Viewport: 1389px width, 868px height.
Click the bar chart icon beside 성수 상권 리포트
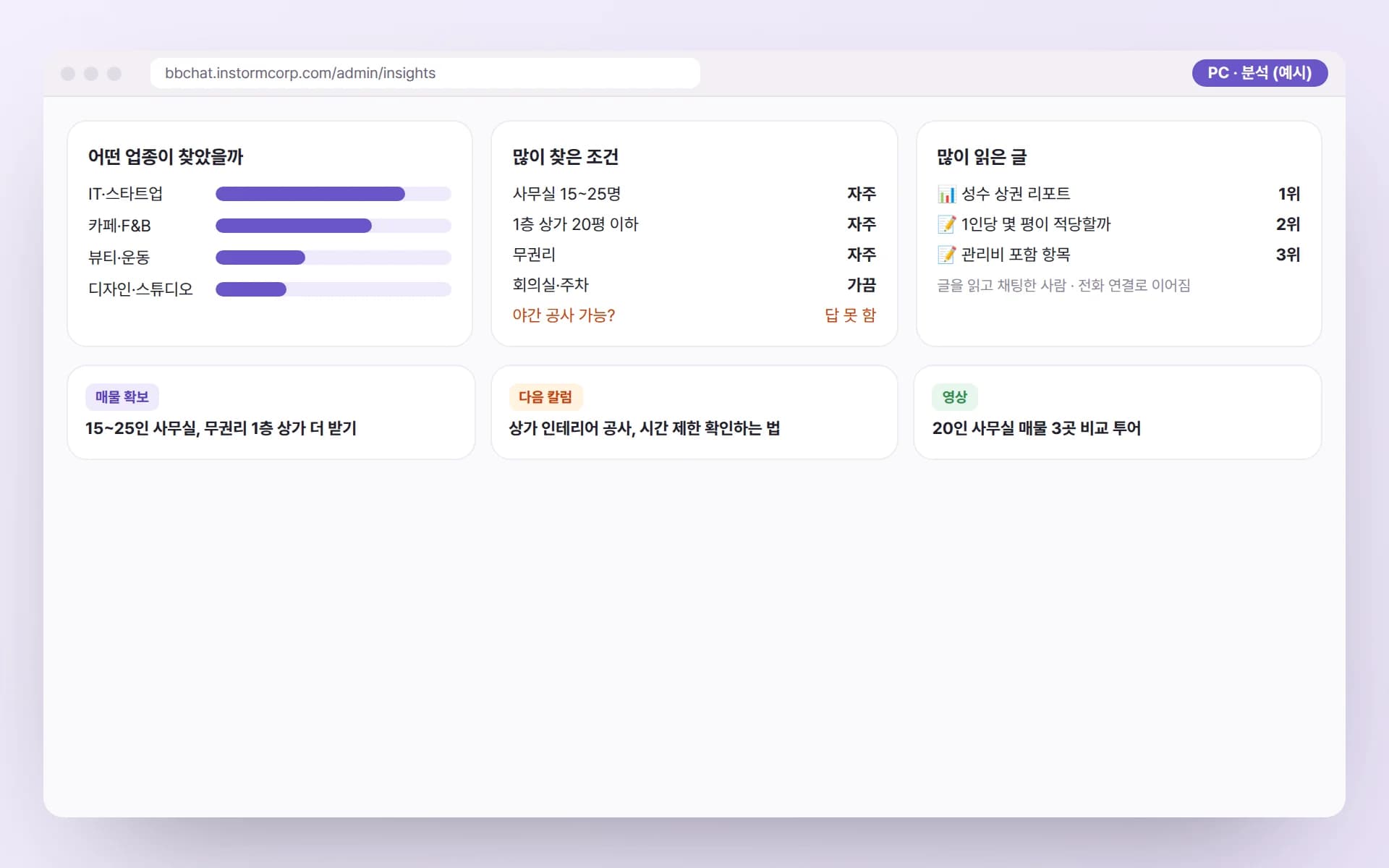(946, 195)
